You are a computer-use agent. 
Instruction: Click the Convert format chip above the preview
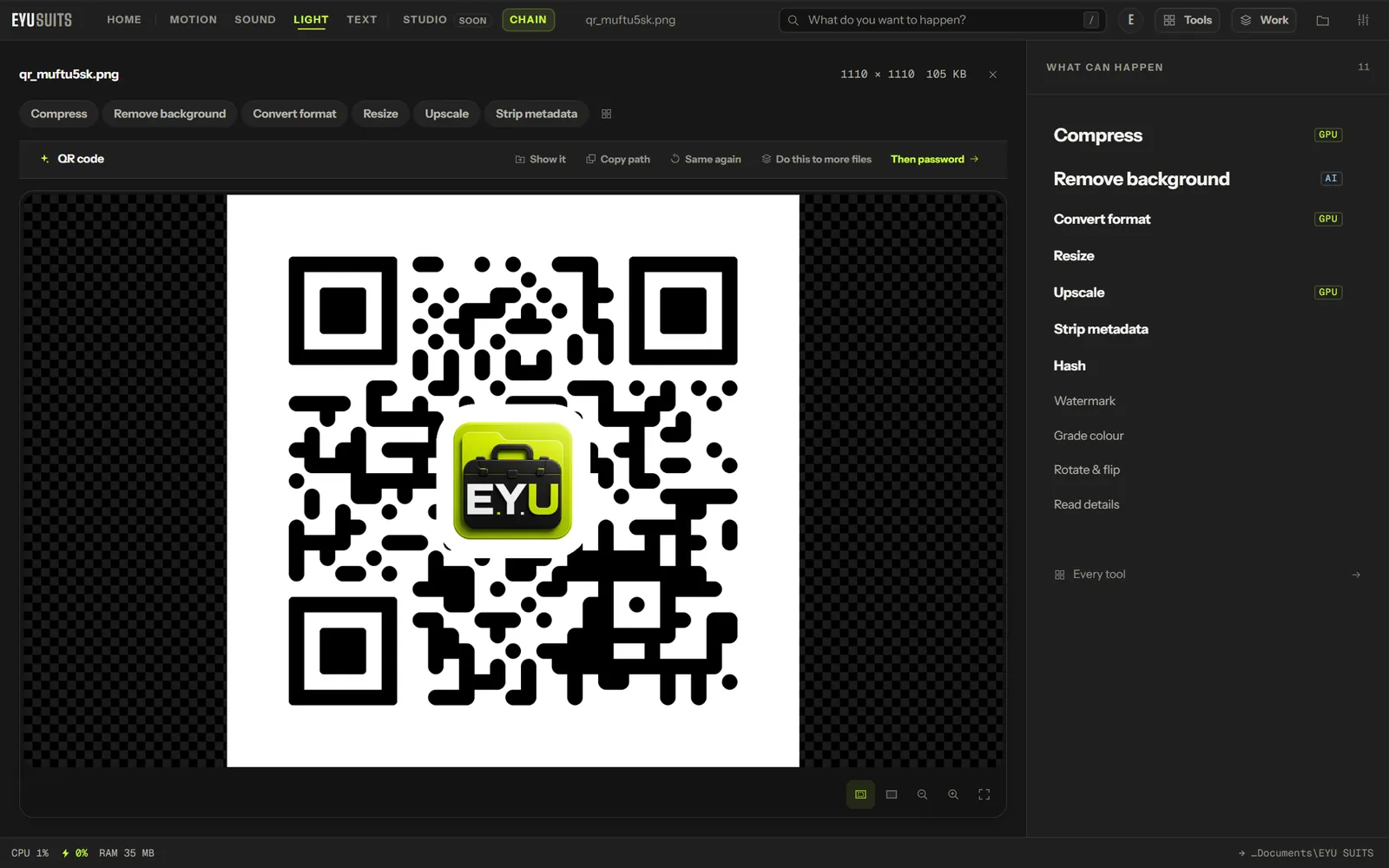(294, 114)
